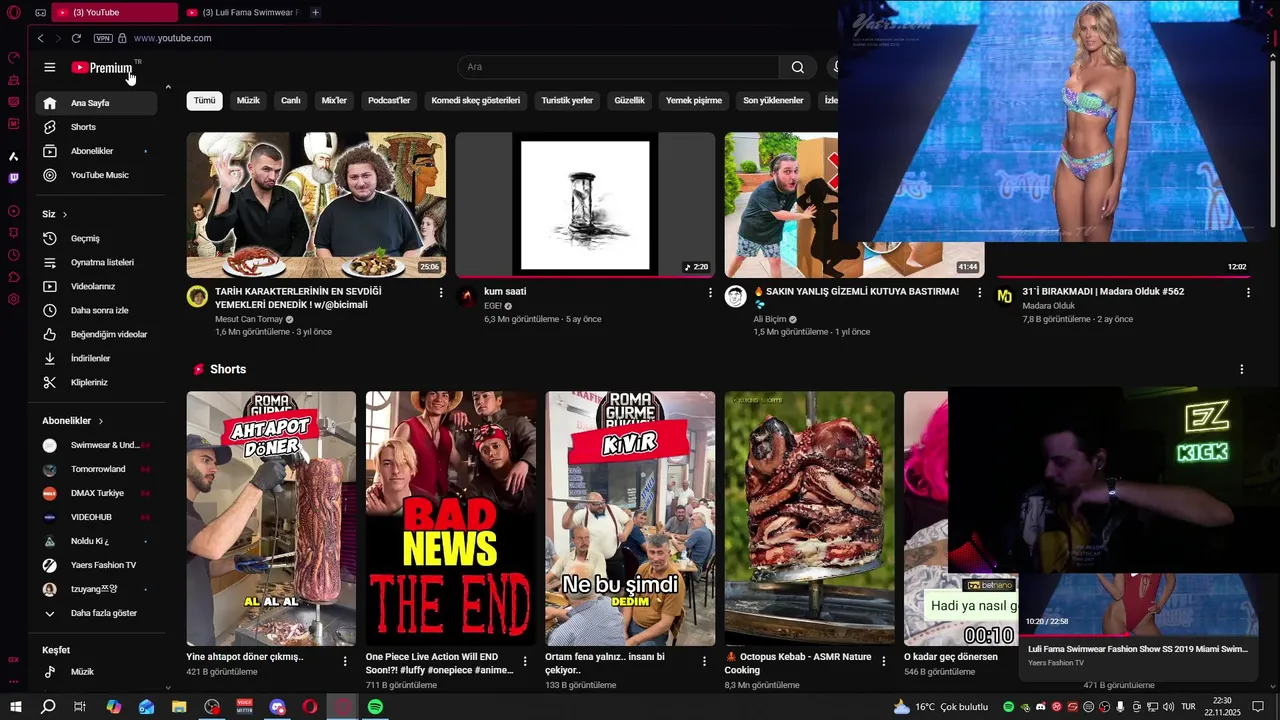1280x720 pixels.
Task: Open Yaers Fashion TV subscription channel
Action: point(97,565)
